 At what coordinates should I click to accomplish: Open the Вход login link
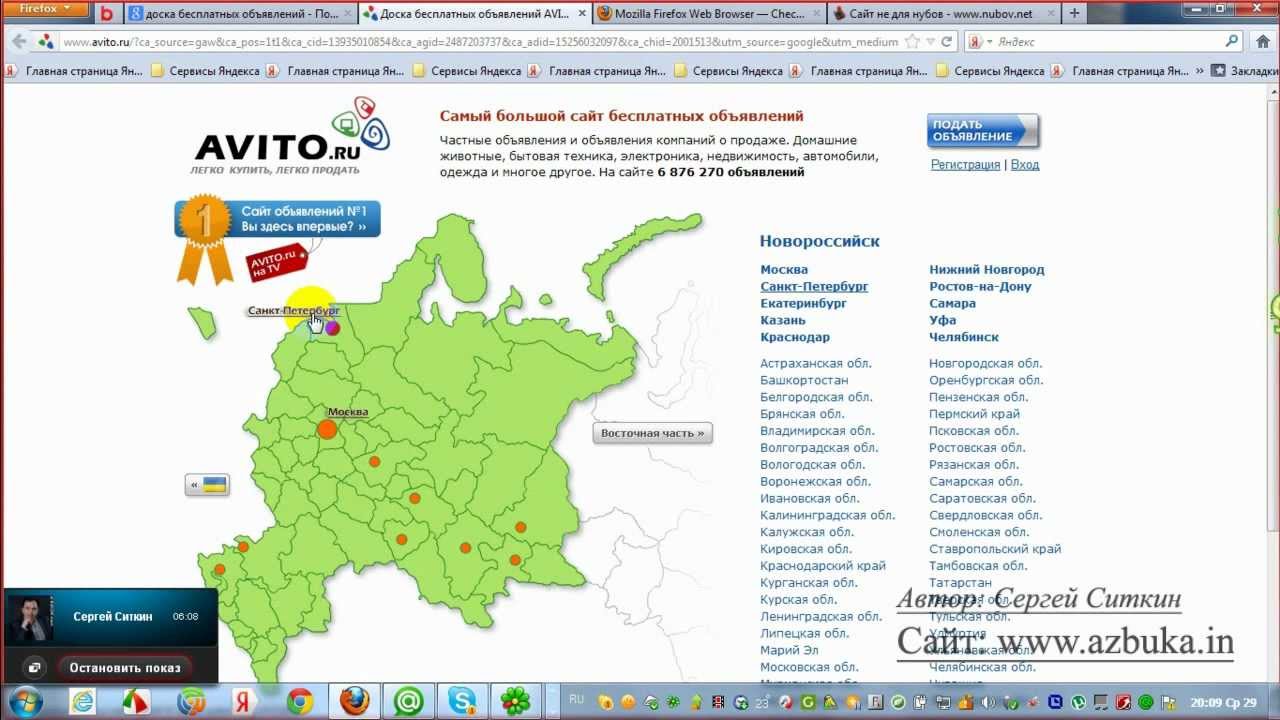point(1025,165)
